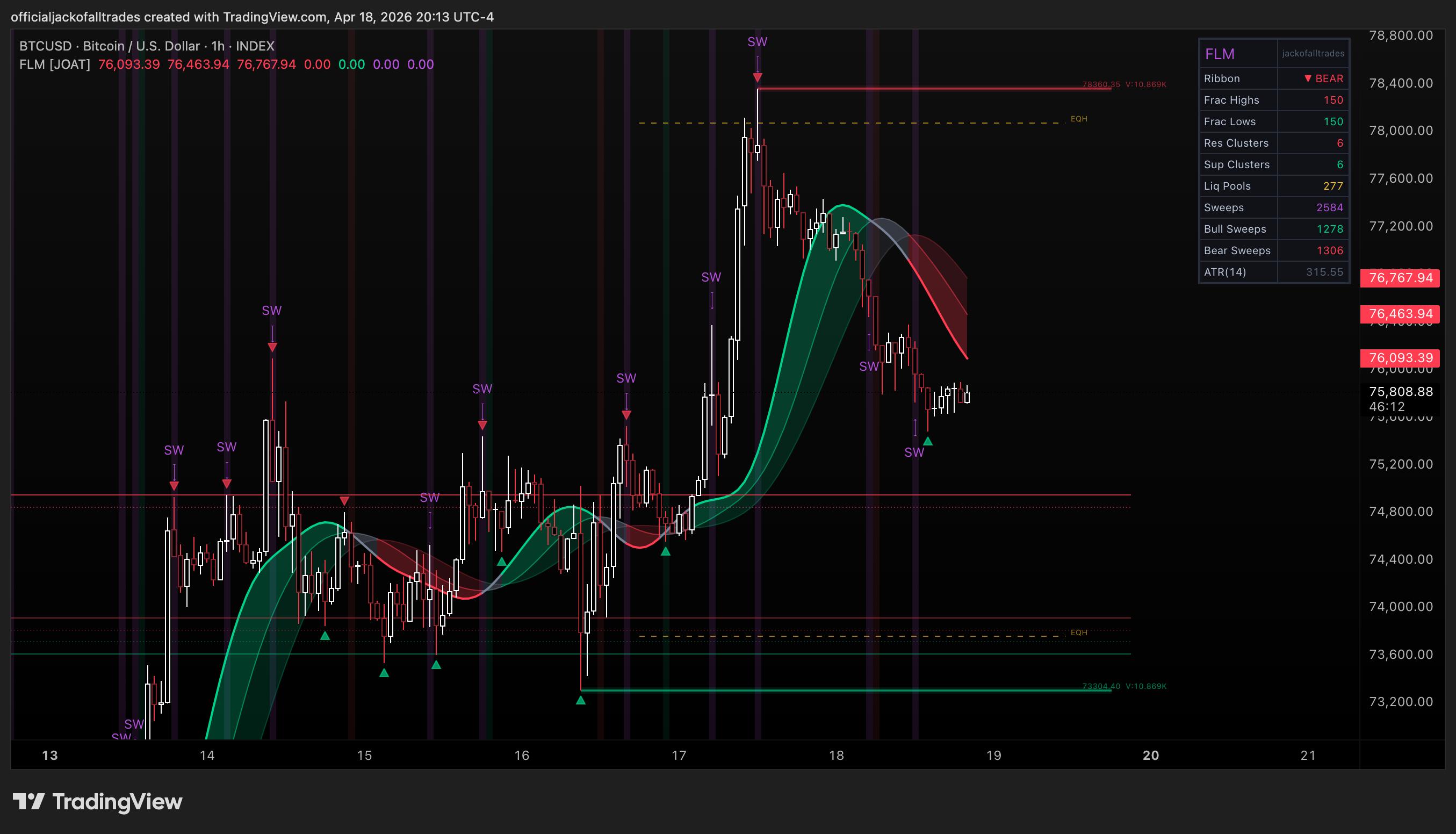The width and height of the screenshot is (1456, 834).
Task: Click the FLM [JOAT] indicator legend name
Action: tap(54, 64)
